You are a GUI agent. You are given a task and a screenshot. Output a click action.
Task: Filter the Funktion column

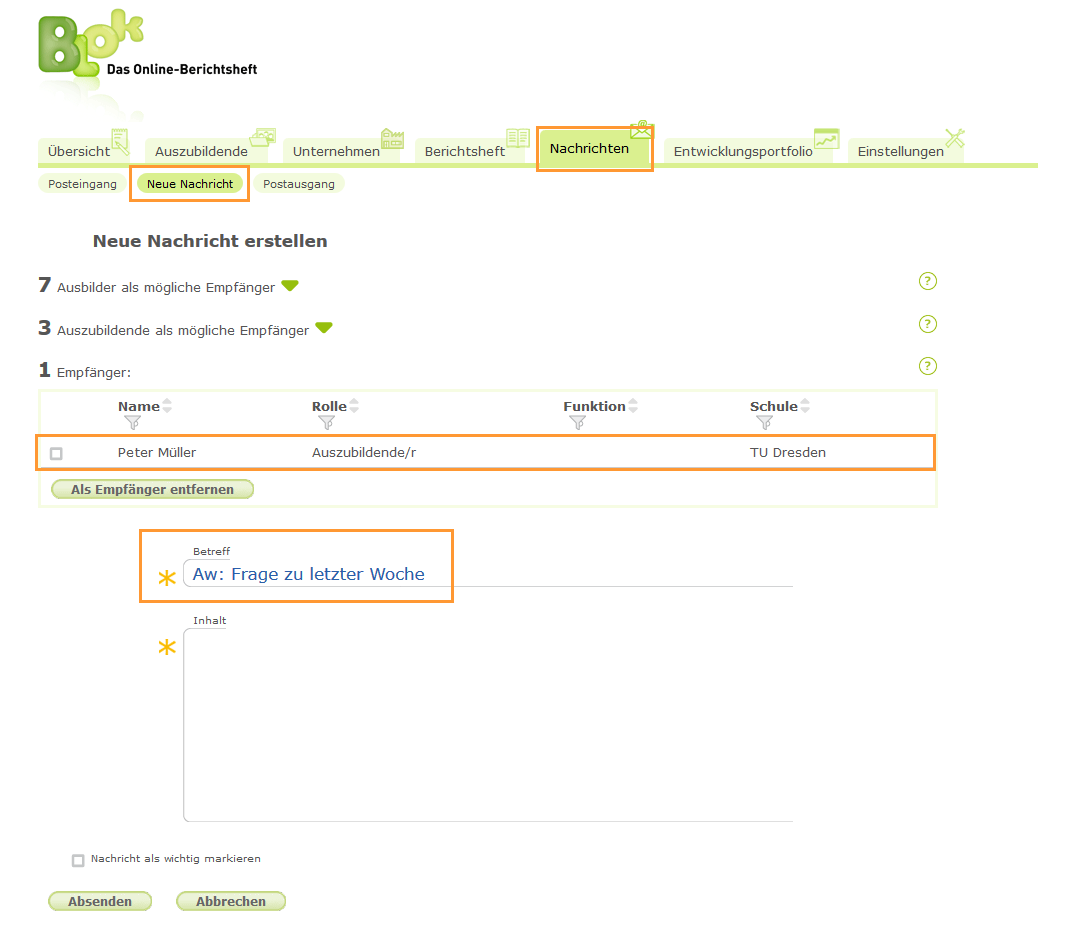click(577, 423)
